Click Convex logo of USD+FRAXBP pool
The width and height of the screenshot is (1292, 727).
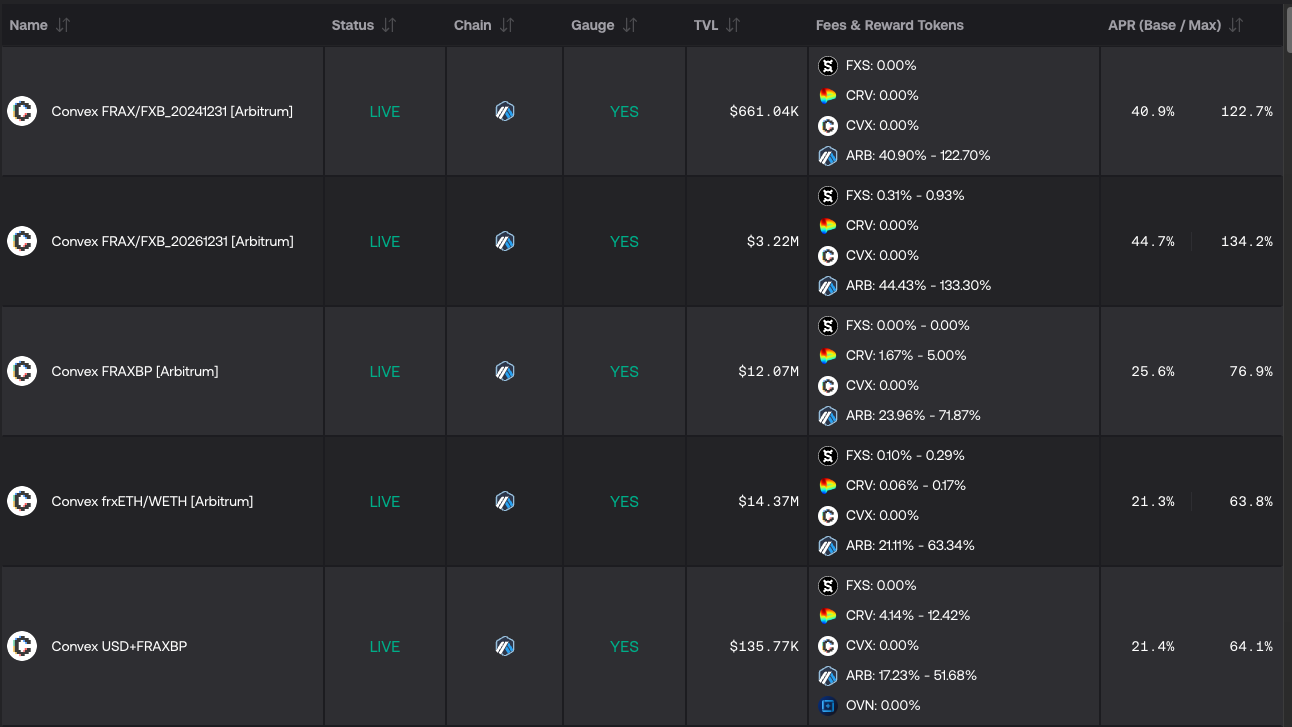[22, 646]
